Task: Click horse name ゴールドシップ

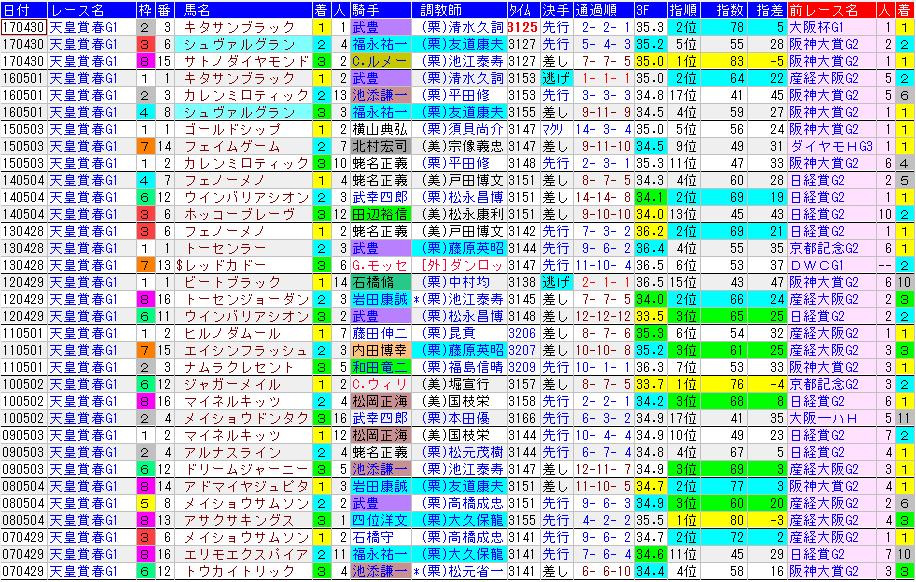Action: (233, 129)
